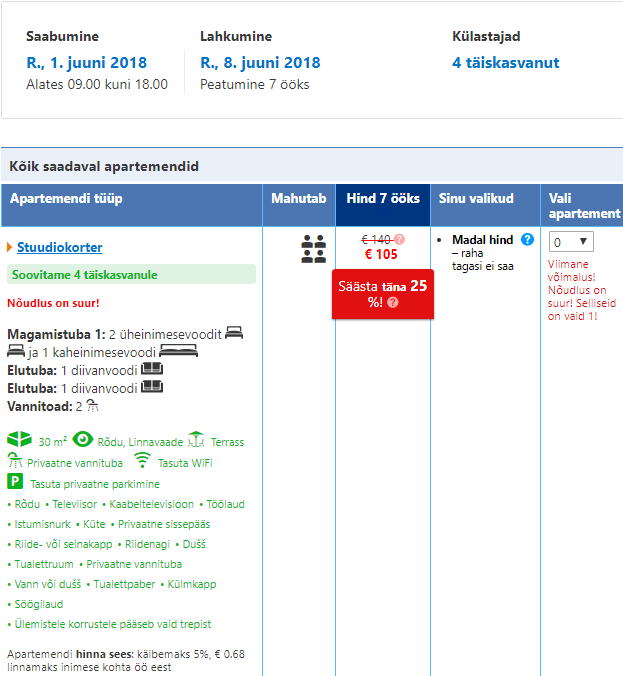Click the Vali apartement column header

pos(584,206)
